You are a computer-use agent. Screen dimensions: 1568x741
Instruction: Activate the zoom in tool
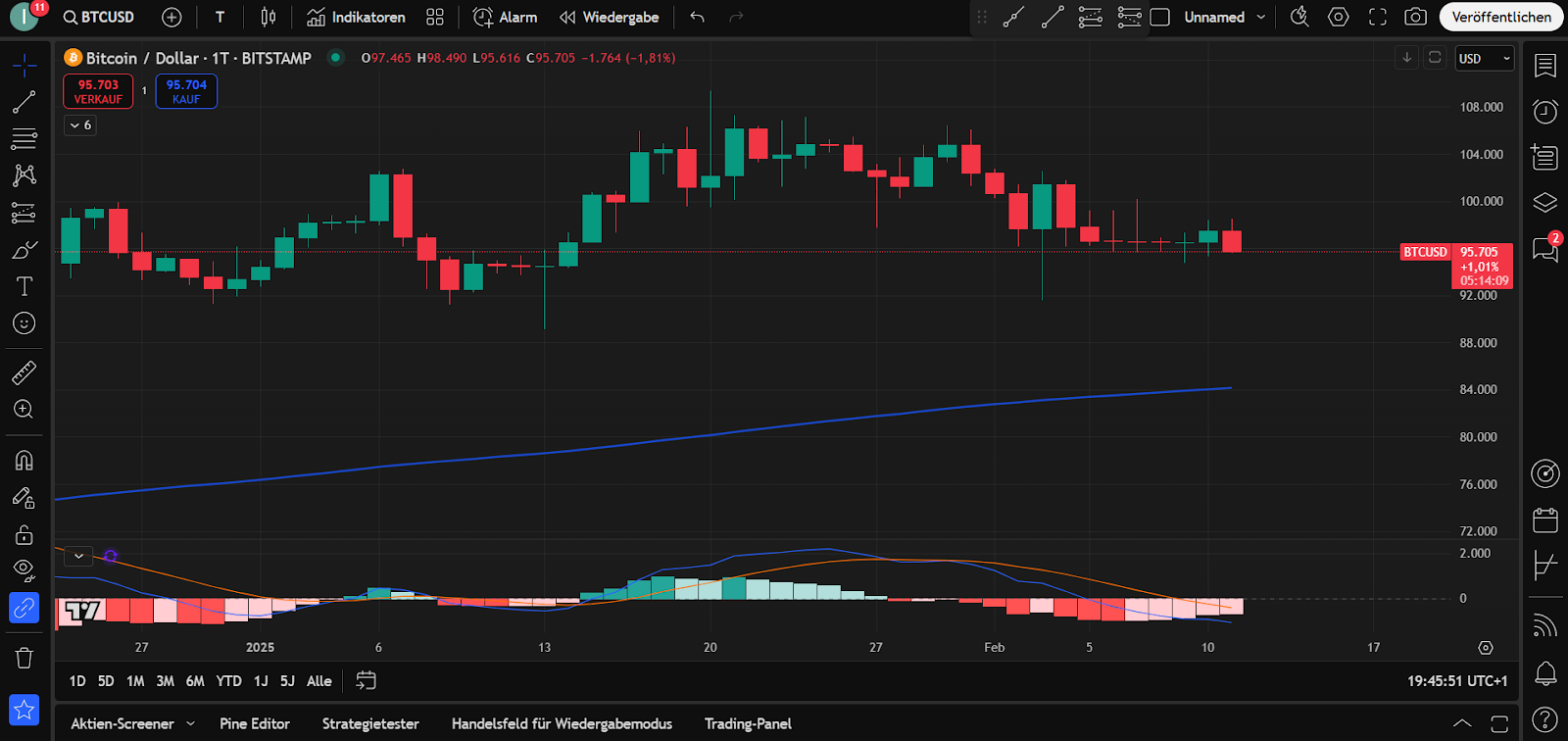pos(24,410)
